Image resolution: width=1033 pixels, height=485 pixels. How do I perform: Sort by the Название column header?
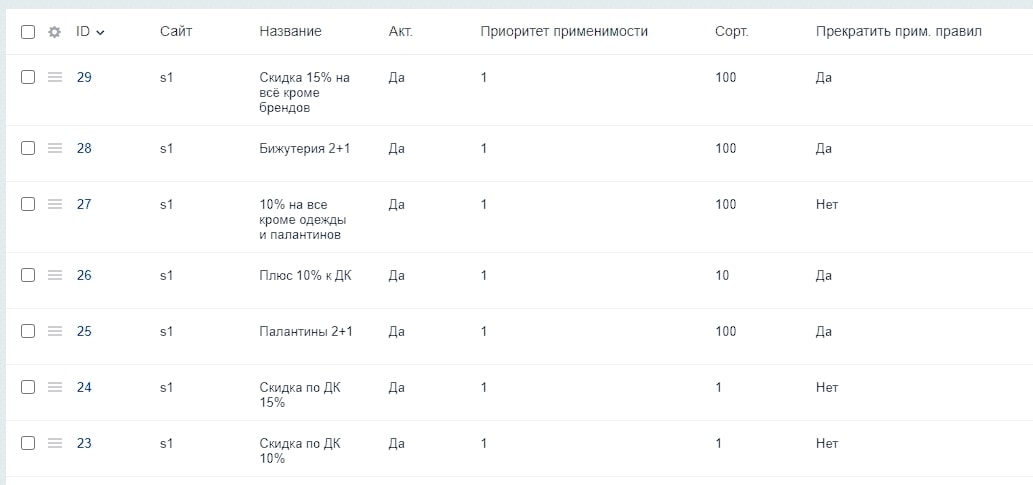point(290,31)
